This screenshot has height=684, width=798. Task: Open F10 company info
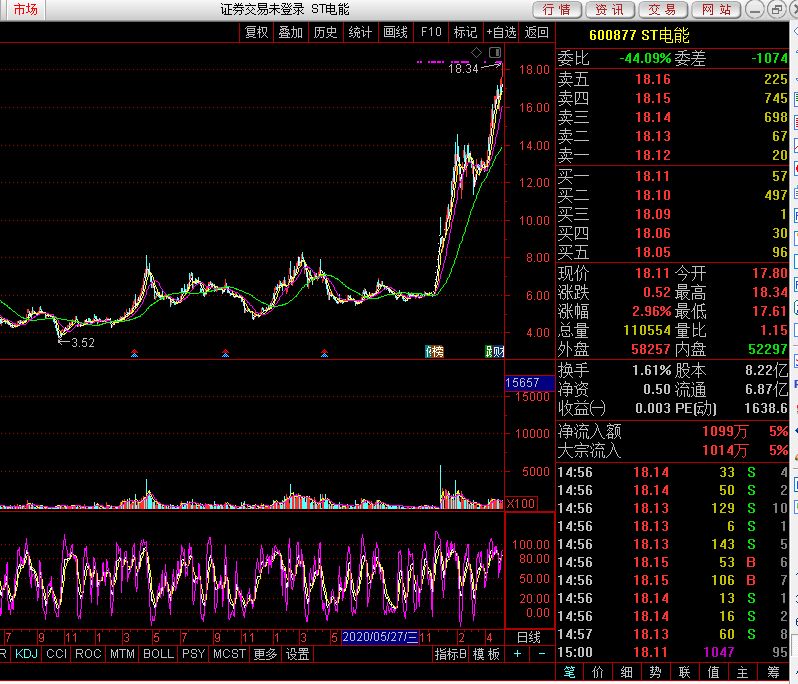point(430,32)
